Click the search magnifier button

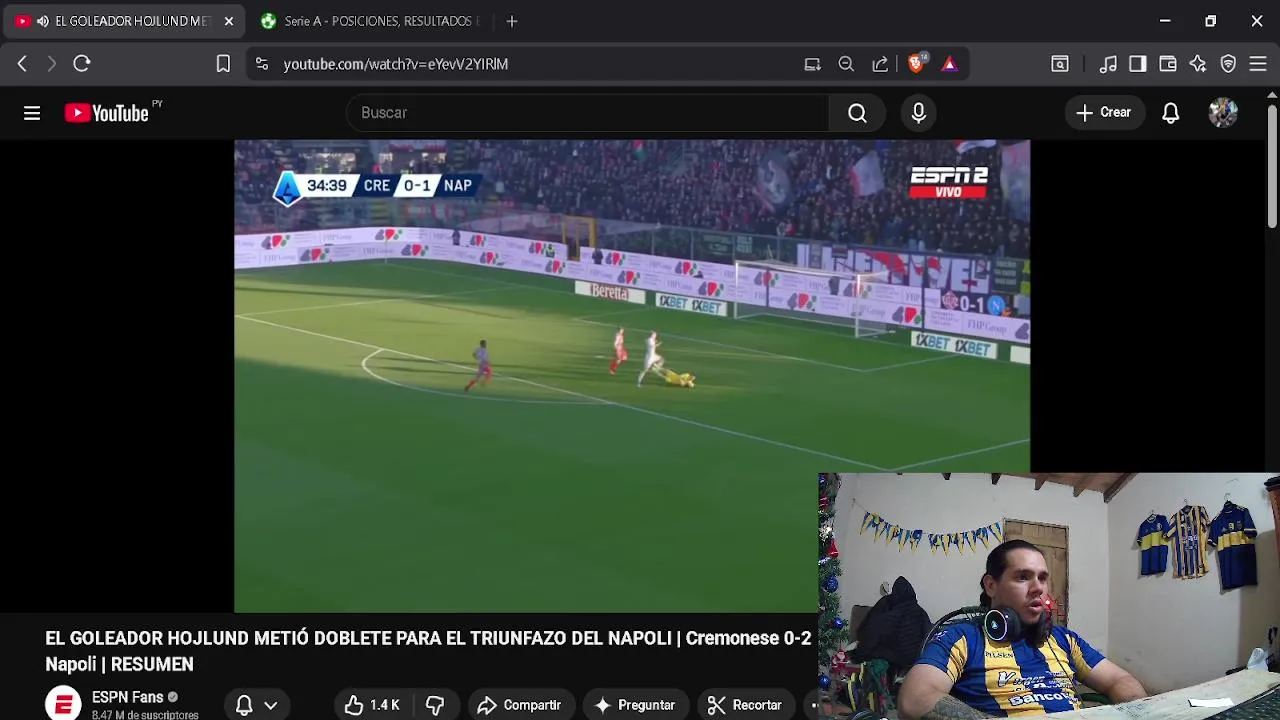coord(857,113)
